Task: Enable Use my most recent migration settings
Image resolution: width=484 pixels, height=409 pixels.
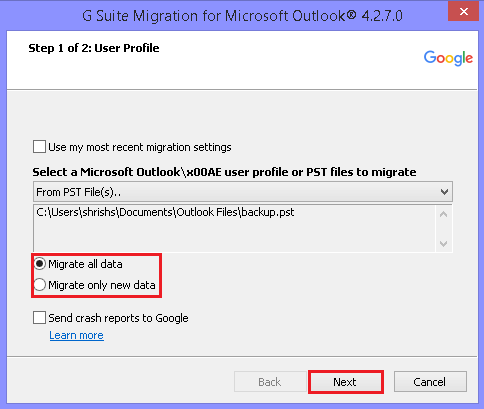Action: 39,147
